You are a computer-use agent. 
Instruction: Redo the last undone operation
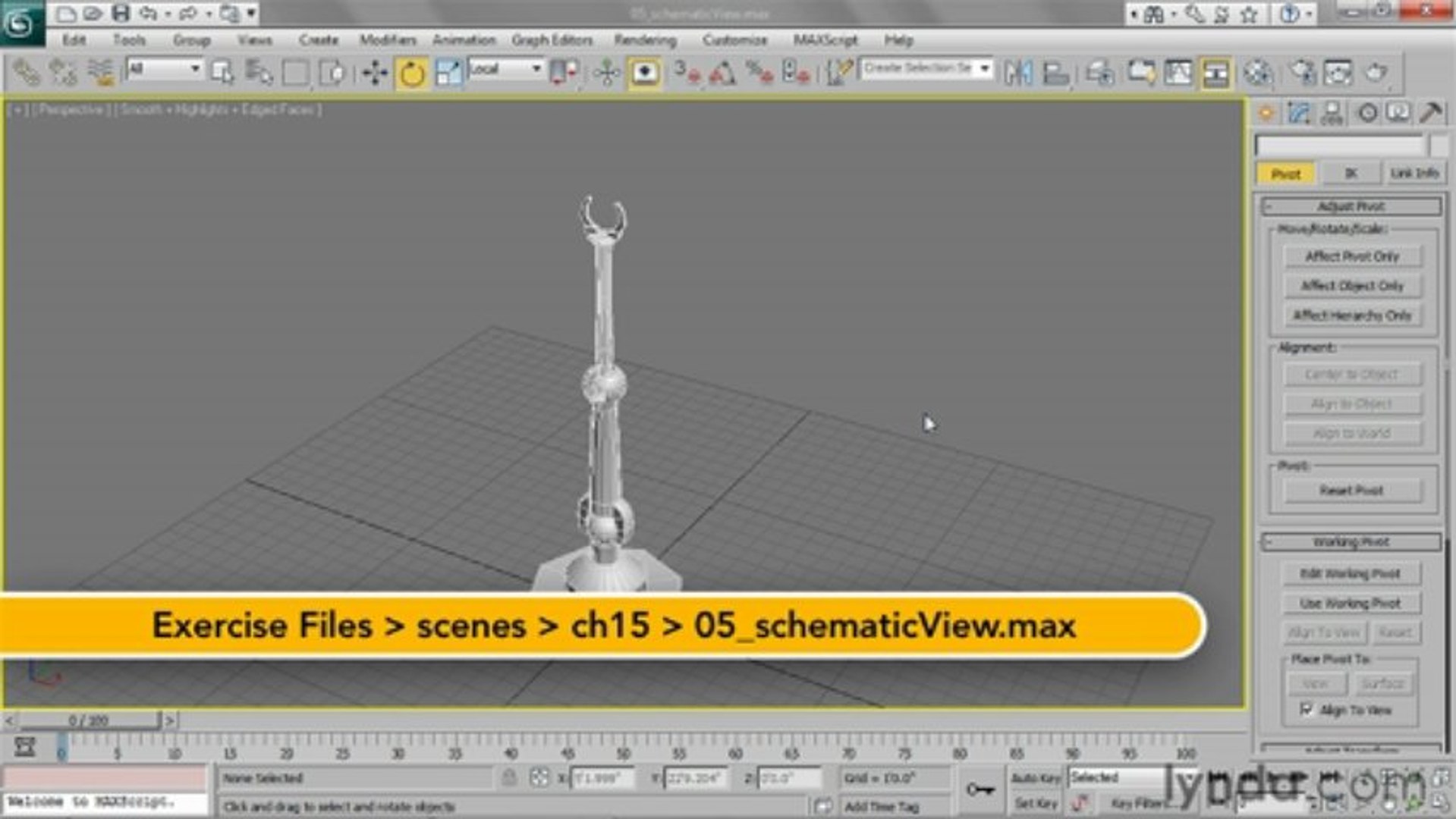pyautogui.click(x=187, y=13)
